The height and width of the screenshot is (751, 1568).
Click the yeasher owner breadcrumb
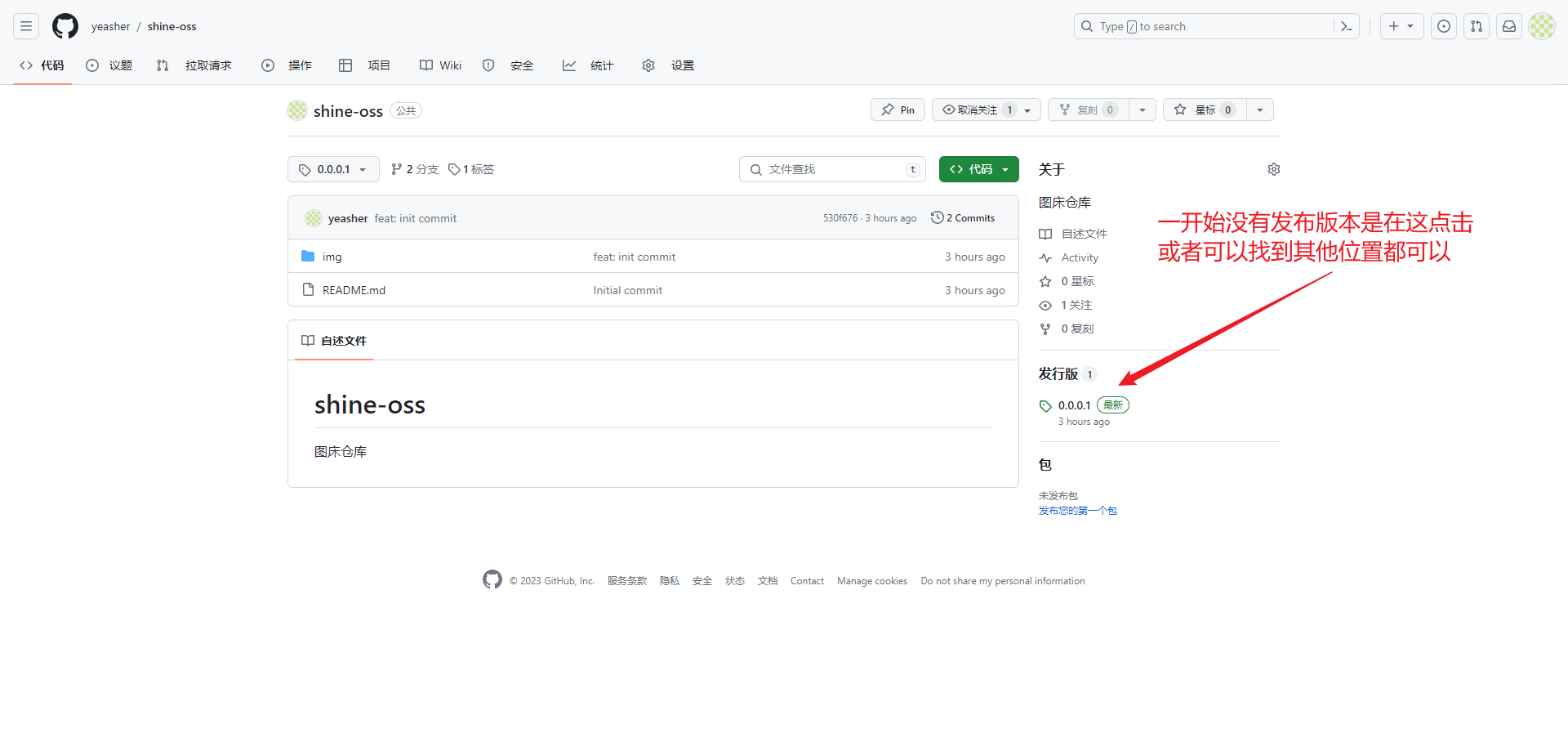click(x=110, y=26)
